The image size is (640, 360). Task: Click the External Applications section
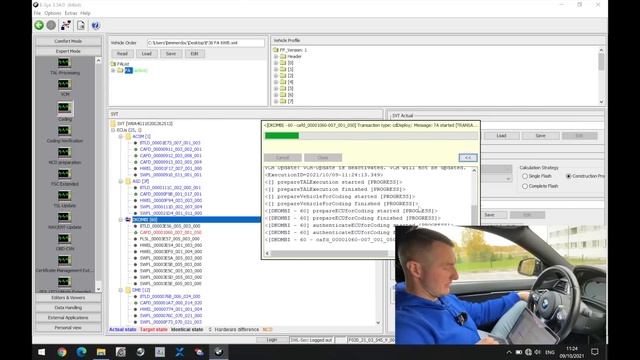tap(68, 318)
